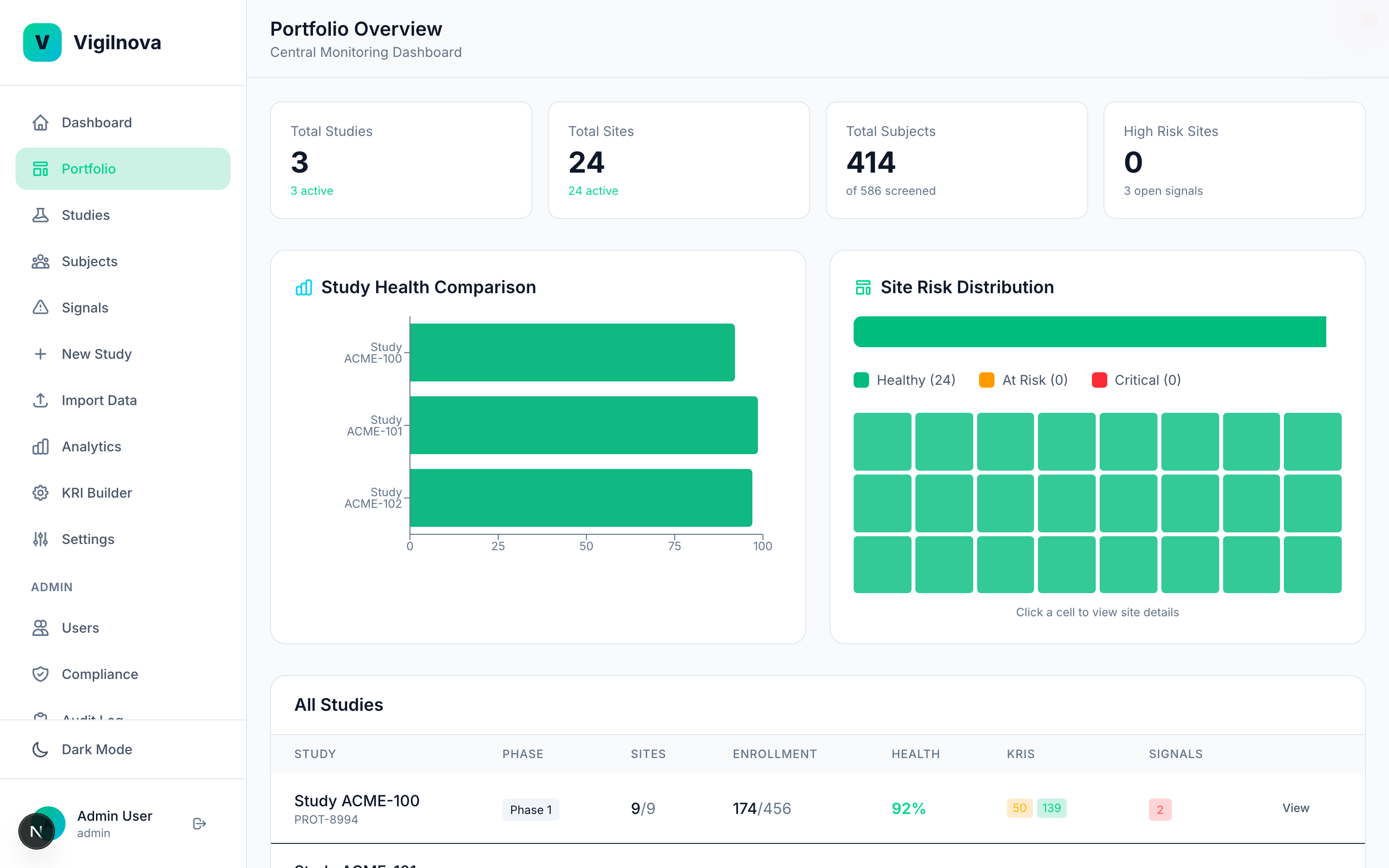Open Study ACME-100 from the All Studies table

pos(356,800)
